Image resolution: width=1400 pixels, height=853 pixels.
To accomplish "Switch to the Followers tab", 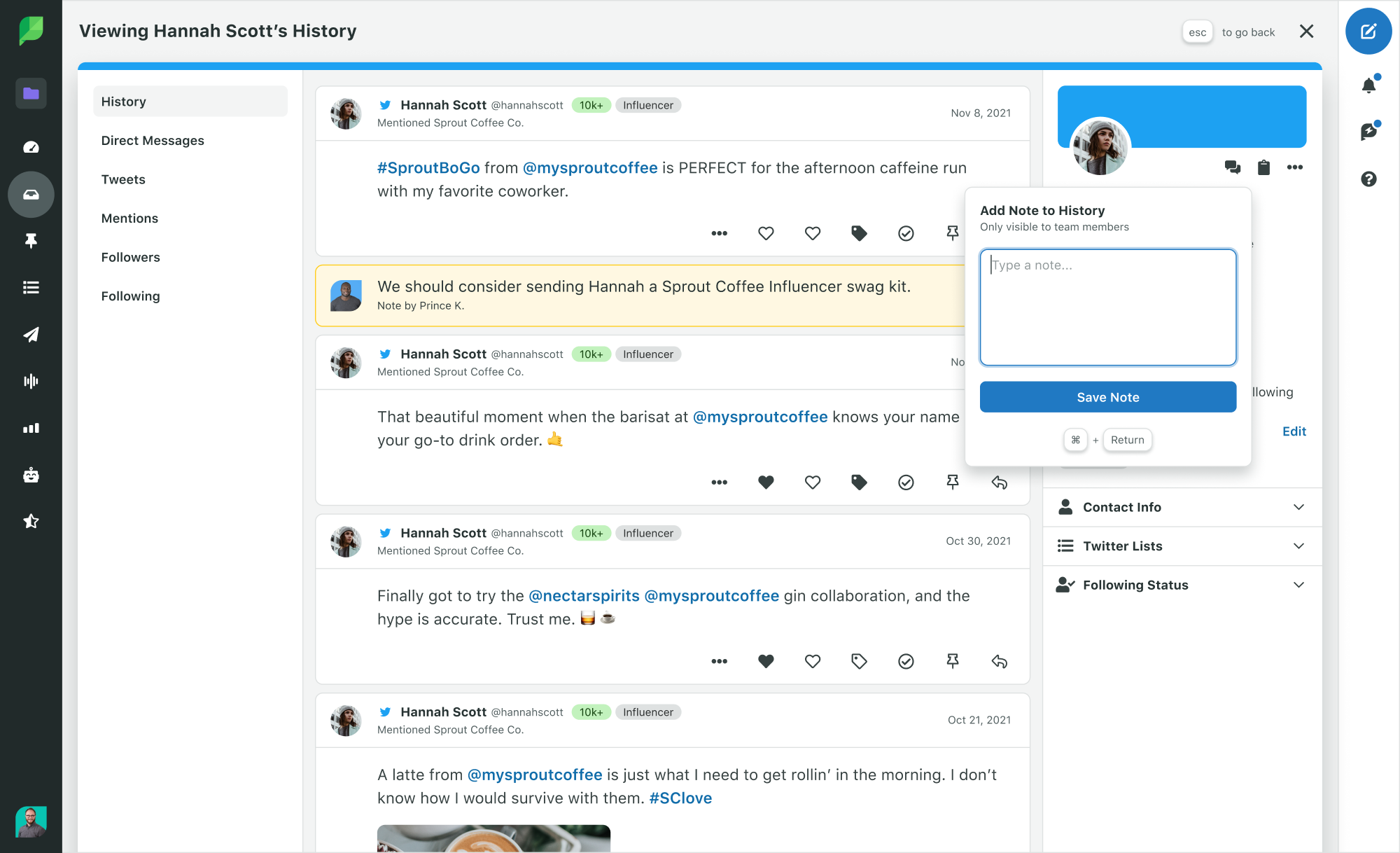I will tap(130, 256).
